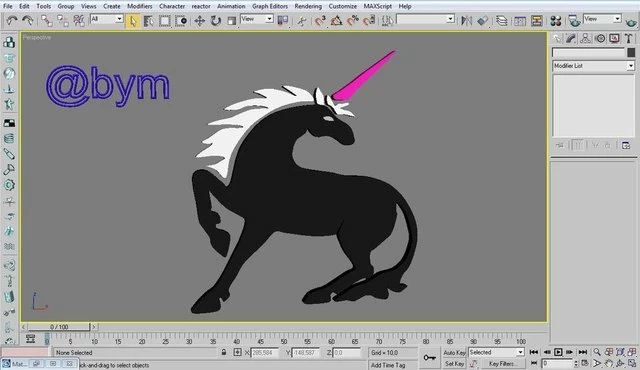Click the Redo arrow icon
The width and height of the screenshot is (640, 370).
28,20
